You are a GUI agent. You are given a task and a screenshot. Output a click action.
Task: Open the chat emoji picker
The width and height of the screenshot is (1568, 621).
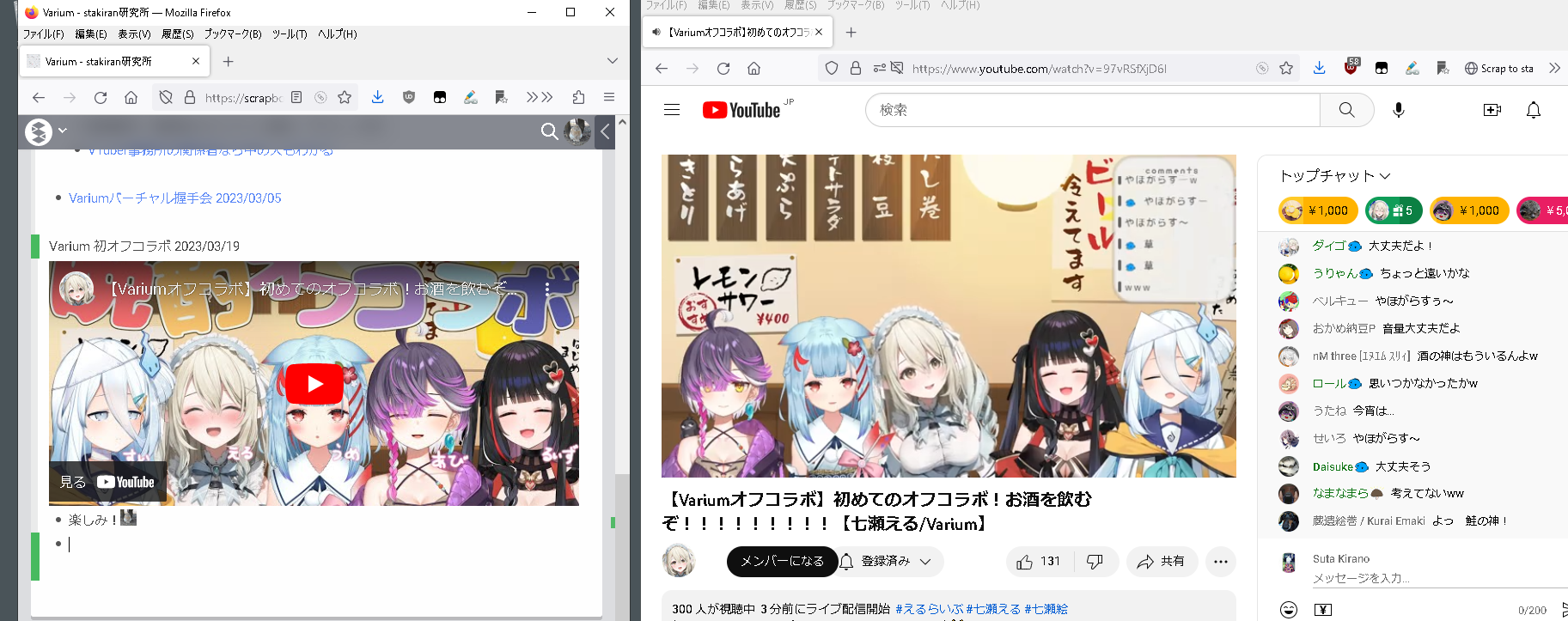[x=1289, y=610]
